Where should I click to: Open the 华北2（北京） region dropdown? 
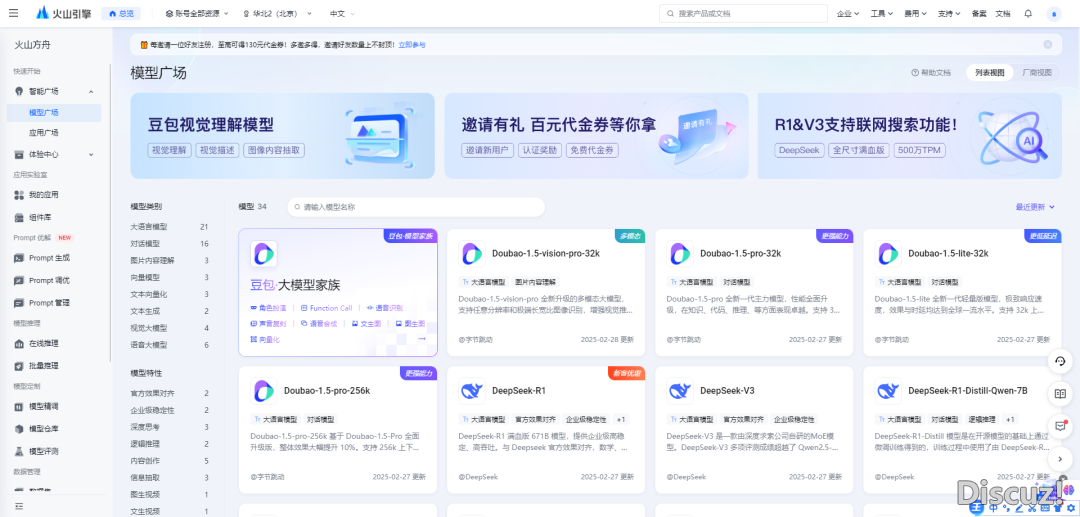pyautogui.click(x=278, y=14)
